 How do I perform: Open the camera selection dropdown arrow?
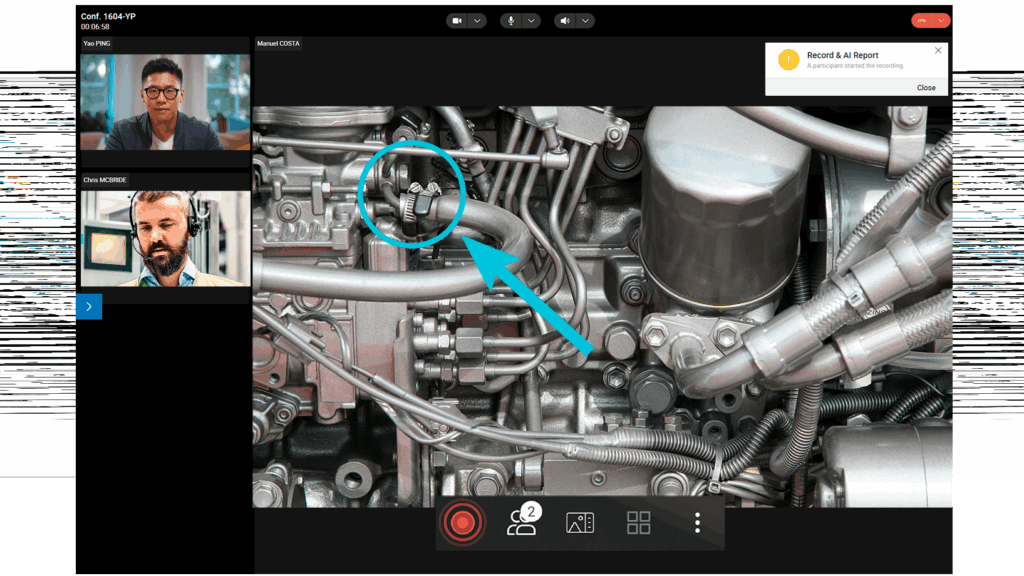click(x=478, y=20)
